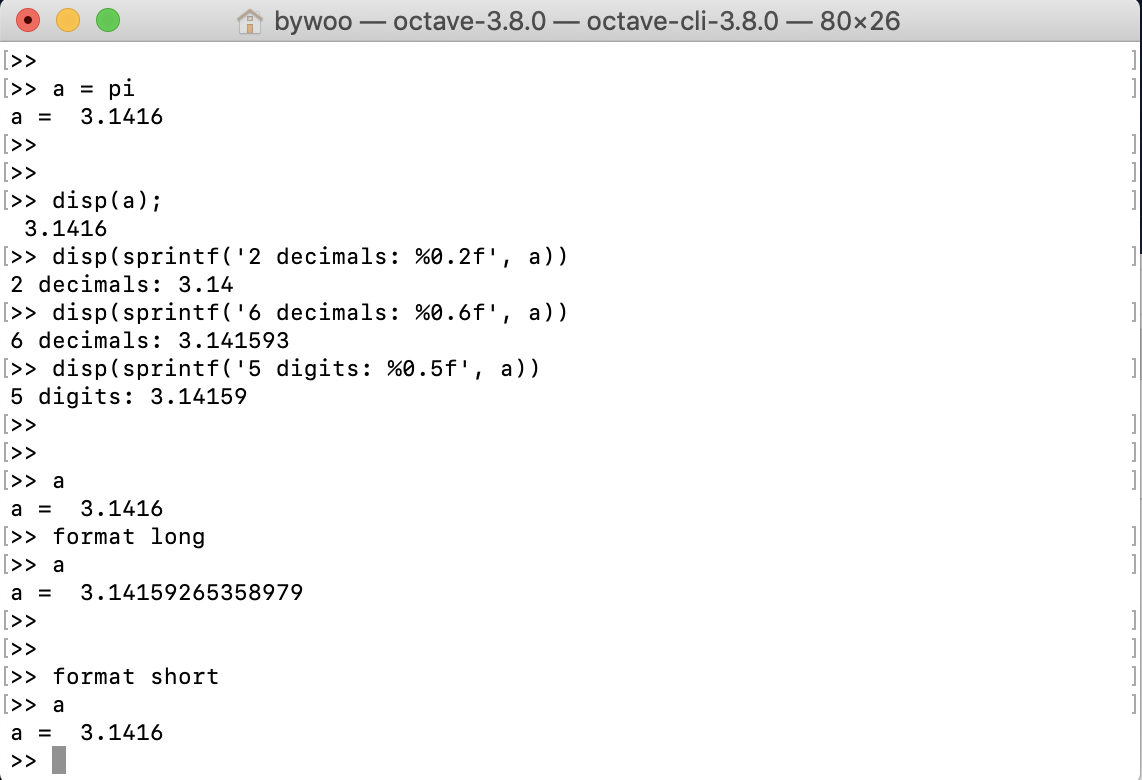The height and width of the screenshot is (780, 1142).
Task: Click the sprintf command with %0.5f format
Action: click(x=296, y=369)
